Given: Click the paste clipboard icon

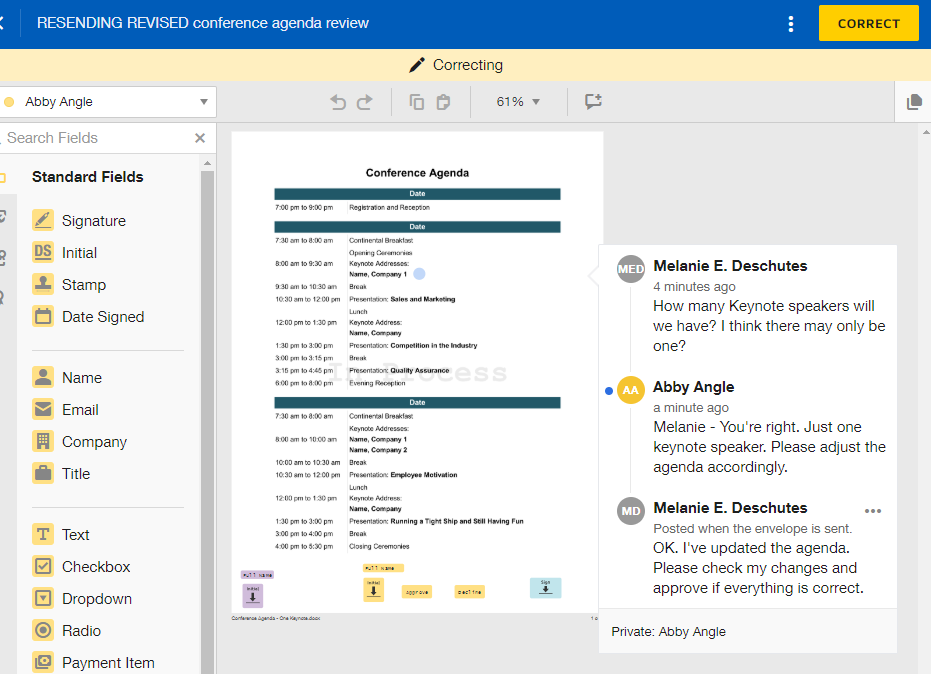Looking at the screenshot, I should [444, 102].
